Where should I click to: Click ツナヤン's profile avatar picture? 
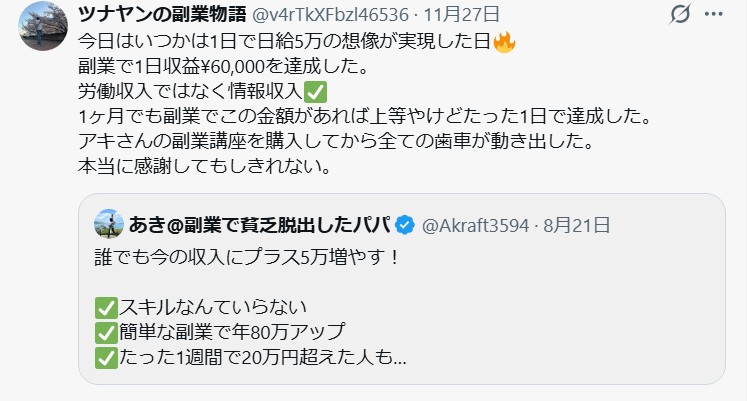point(43,26)
